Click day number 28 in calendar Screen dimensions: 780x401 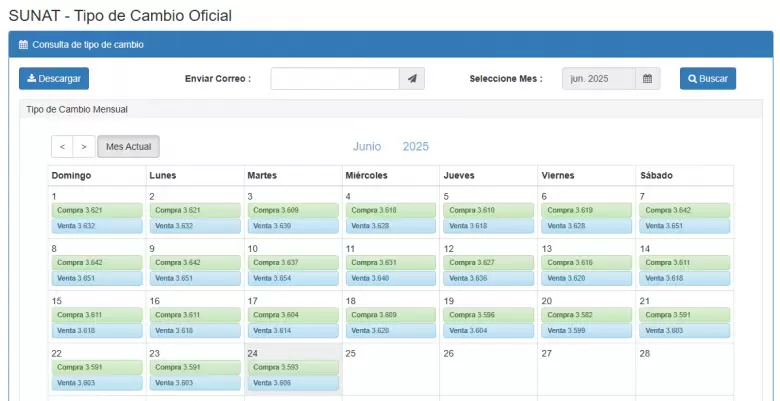[x=645, y=354]
